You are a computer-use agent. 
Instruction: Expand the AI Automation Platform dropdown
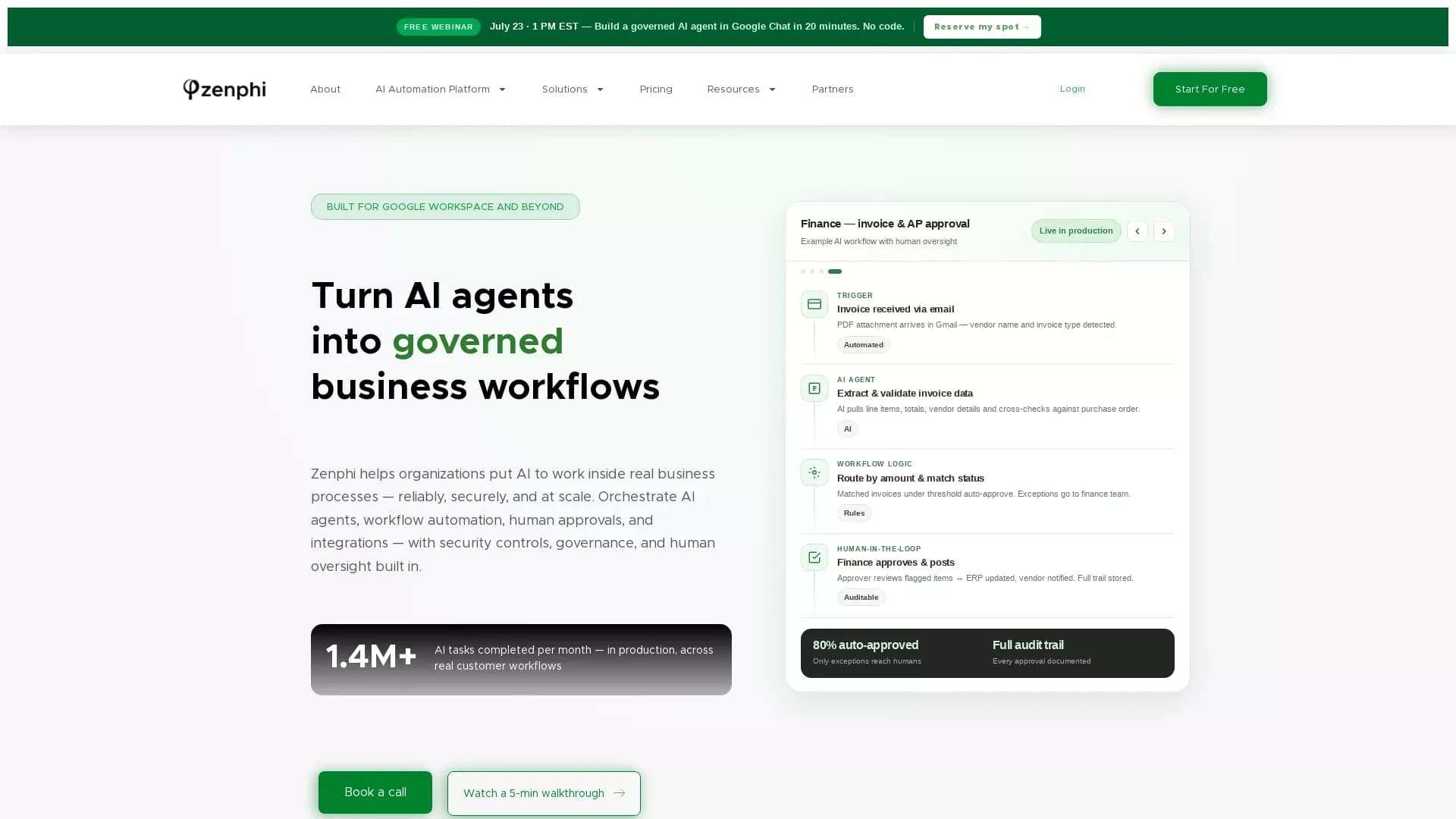click(x=441, y=89)
